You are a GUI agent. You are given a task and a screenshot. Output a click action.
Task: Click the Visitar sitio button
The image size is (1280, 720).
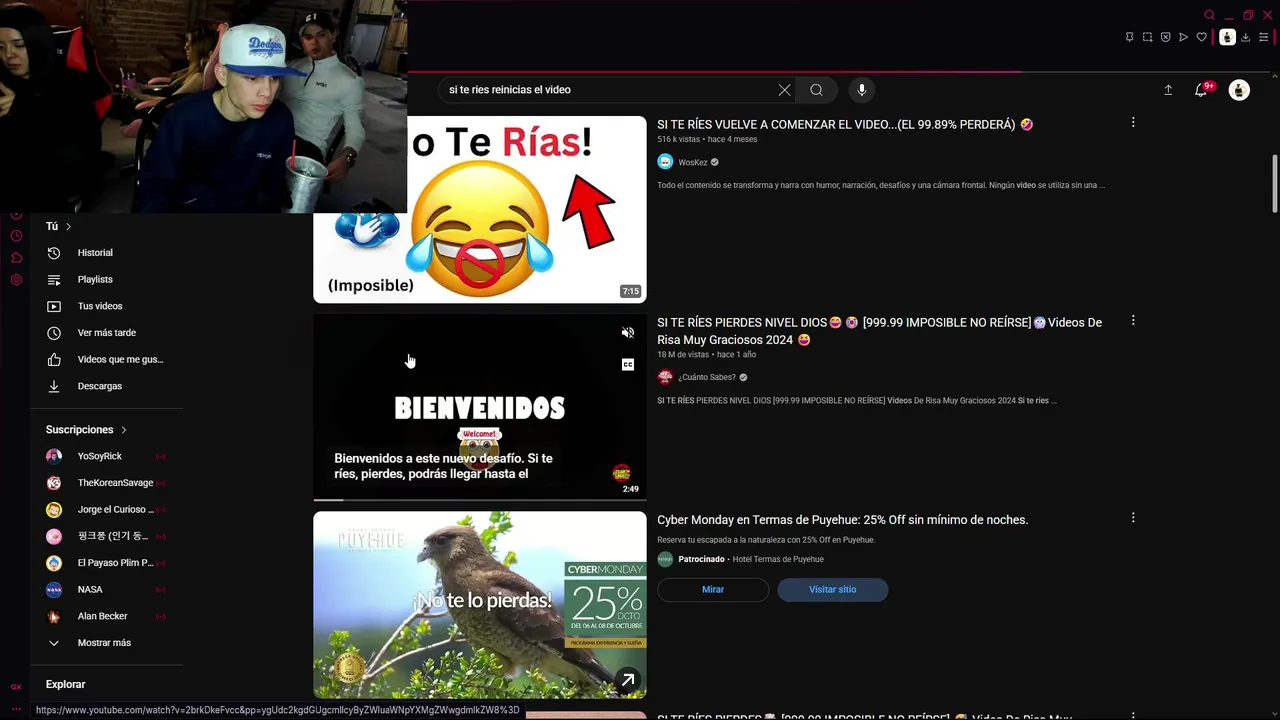832,590
